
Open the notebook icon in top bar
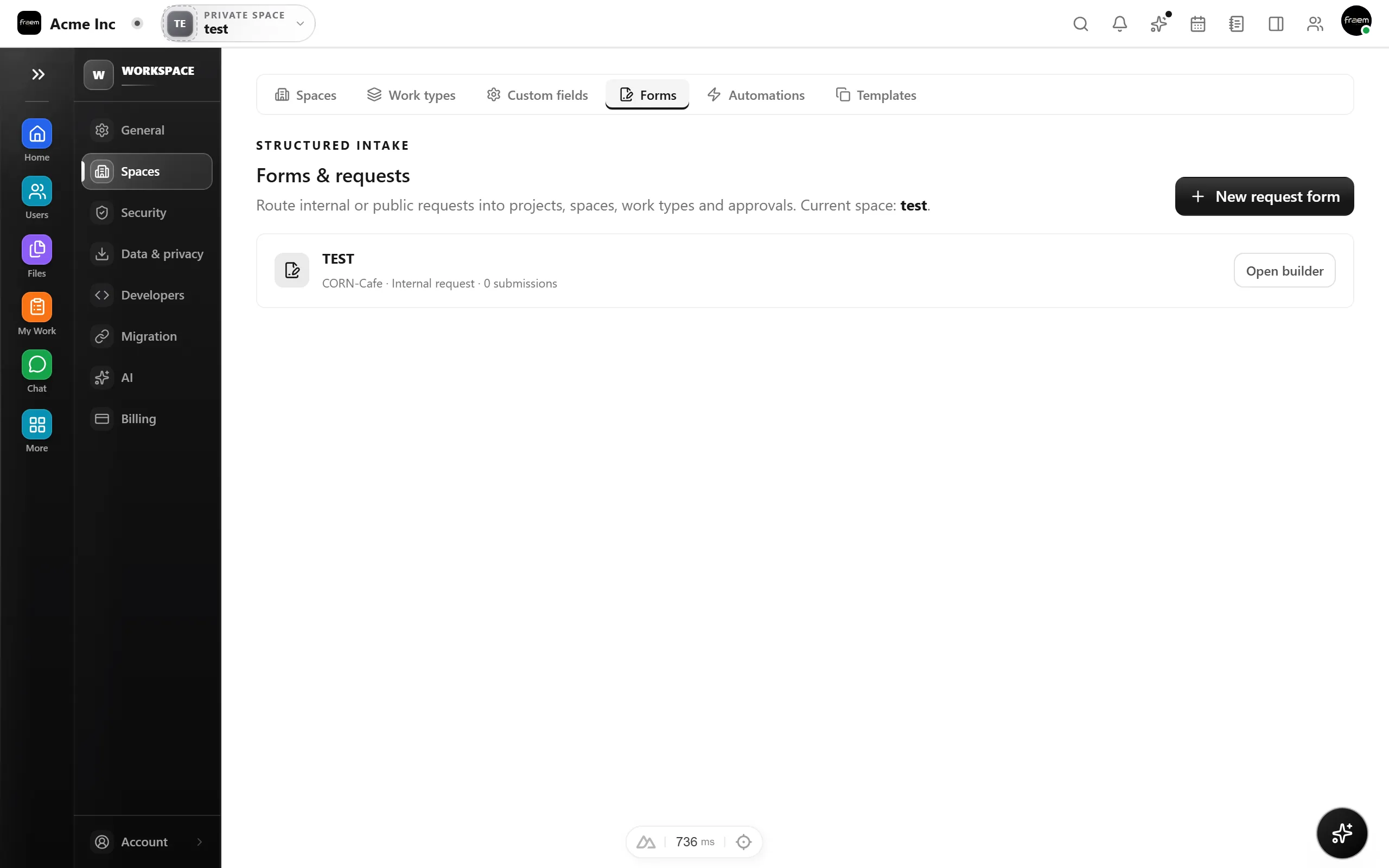tap(1237, 23)
